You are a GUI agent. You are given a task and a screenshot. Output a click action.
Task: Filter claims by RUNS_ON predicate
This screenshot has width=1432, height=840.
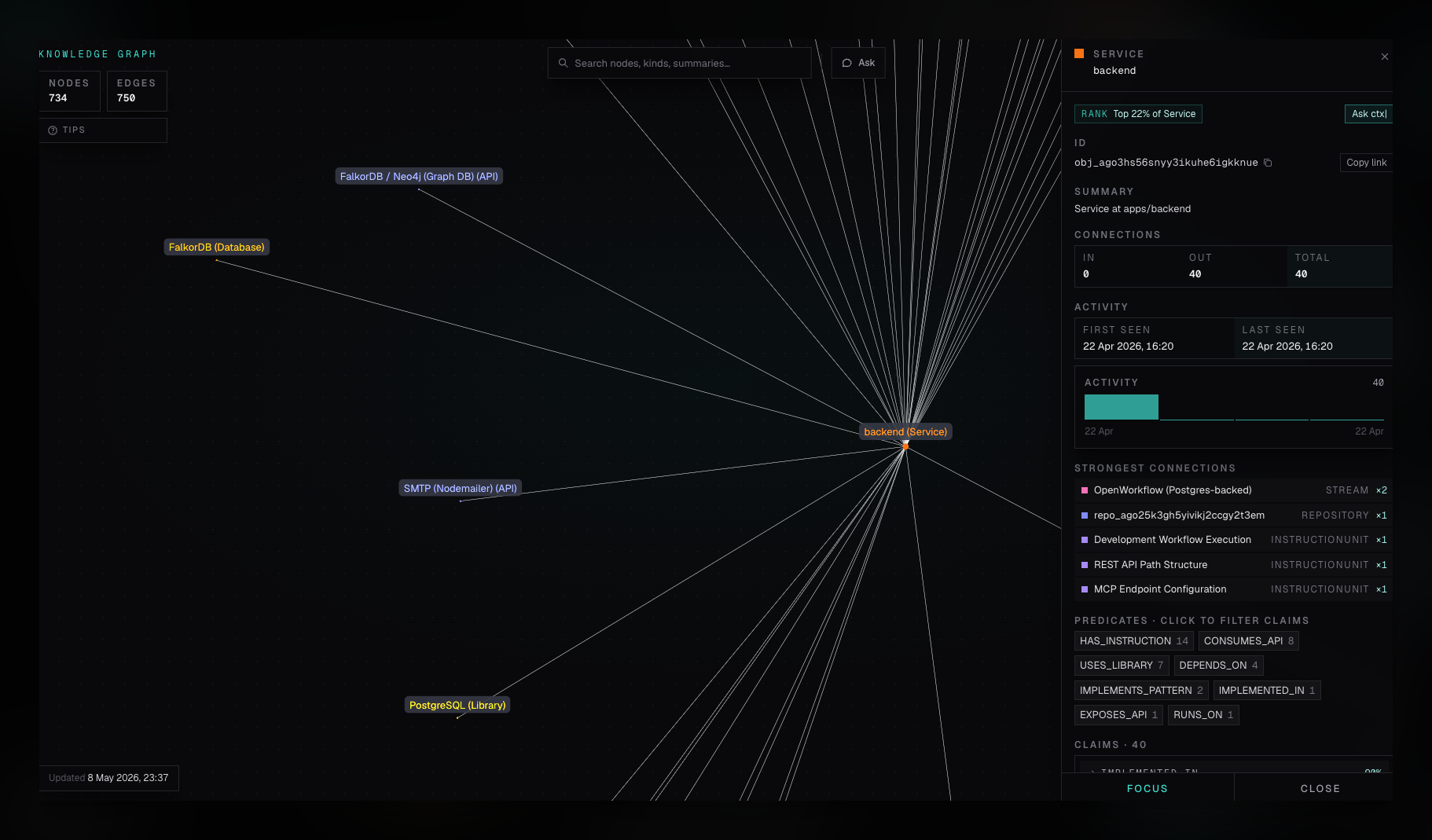[x=1203, y=715]
